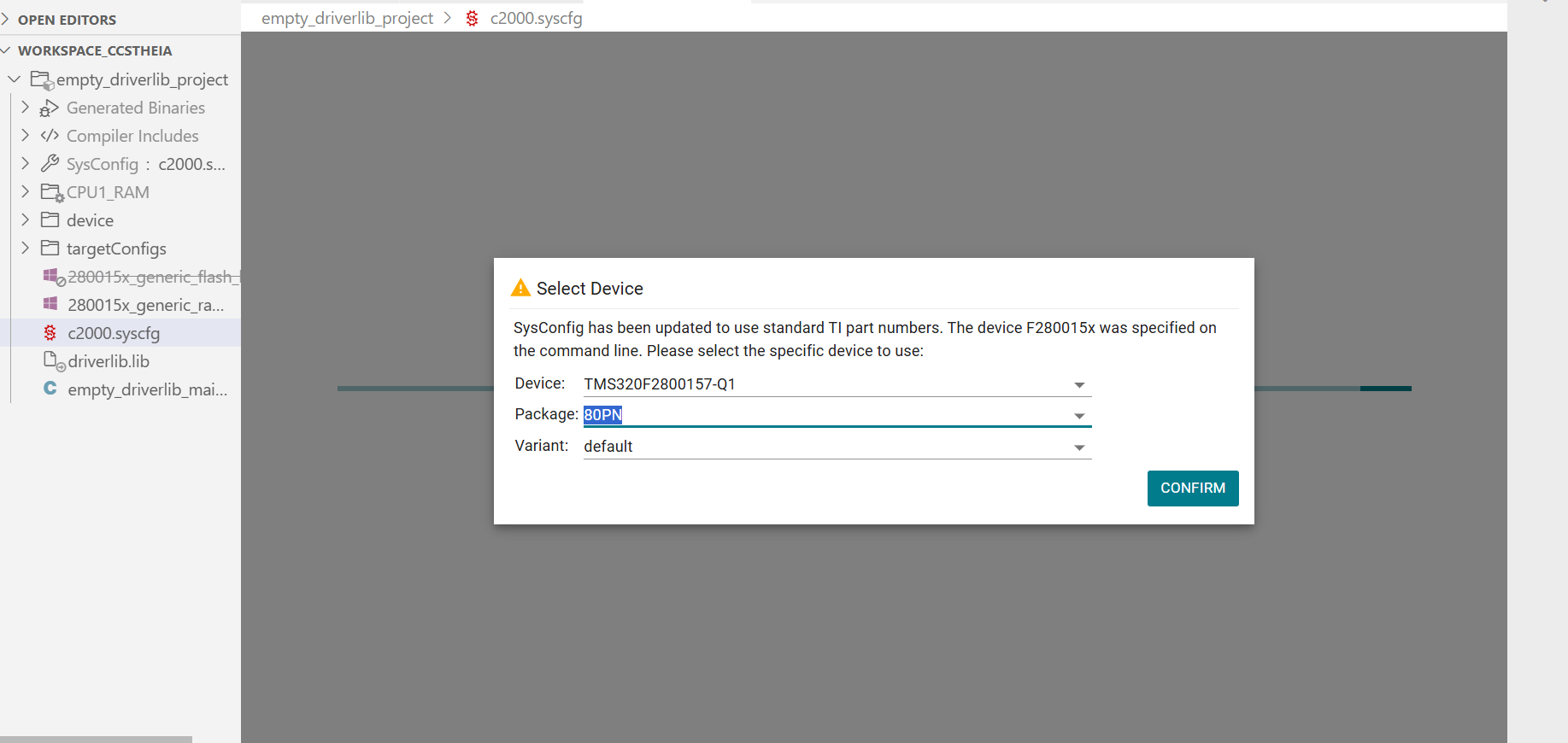The width and height of the screenshot is (1568, 743).
Task: Expand the CPU1_RAM folder chevron
Action: (x=25, y=192)
